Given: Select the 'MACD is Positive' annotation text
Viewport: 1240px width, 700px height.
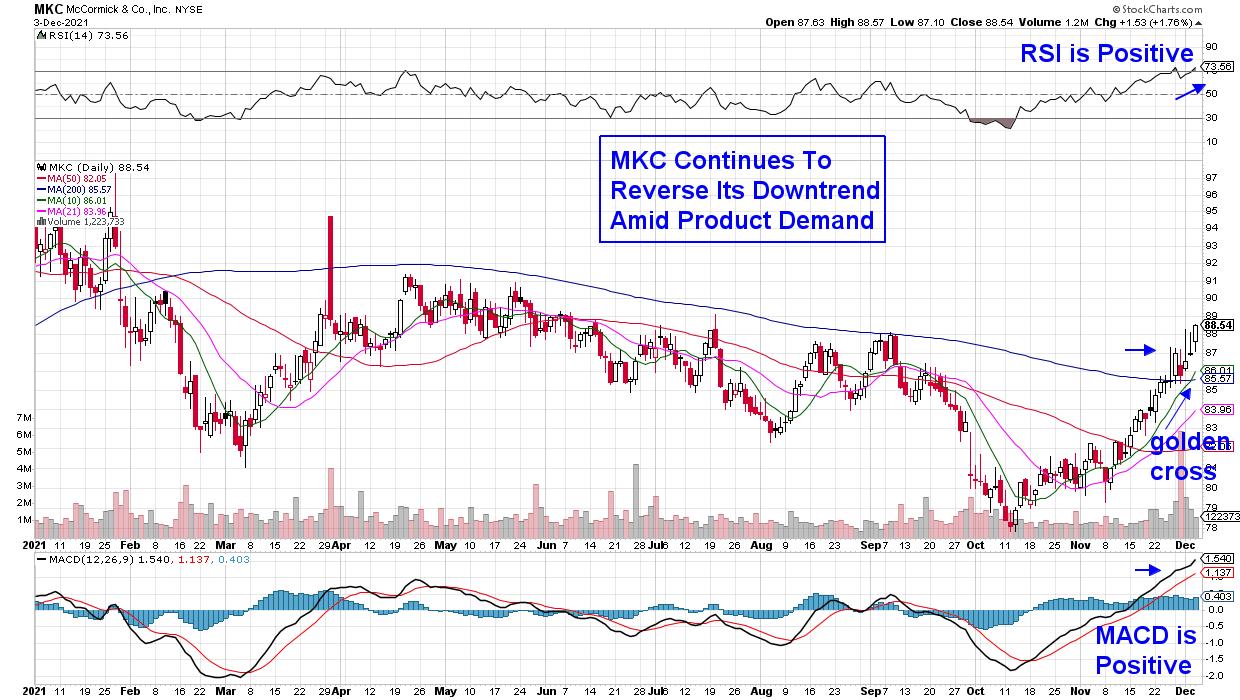Looking at the screenshot, I should [x=1145, y=650].
